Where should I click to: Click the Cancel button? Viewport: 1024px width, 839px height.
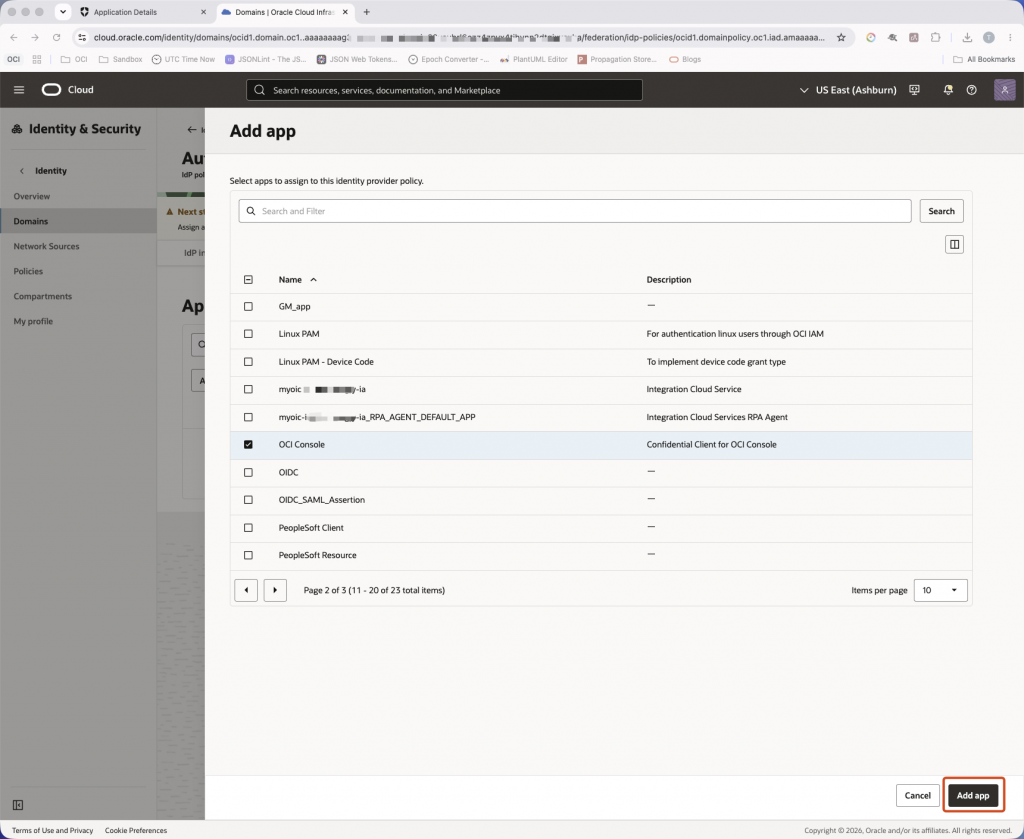[917, 795]
